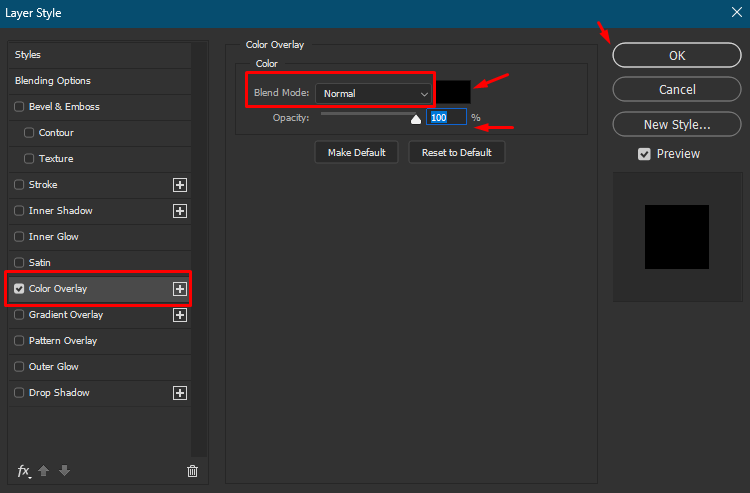
Task: Enable the Stroke checkbox
Action: 19,185
